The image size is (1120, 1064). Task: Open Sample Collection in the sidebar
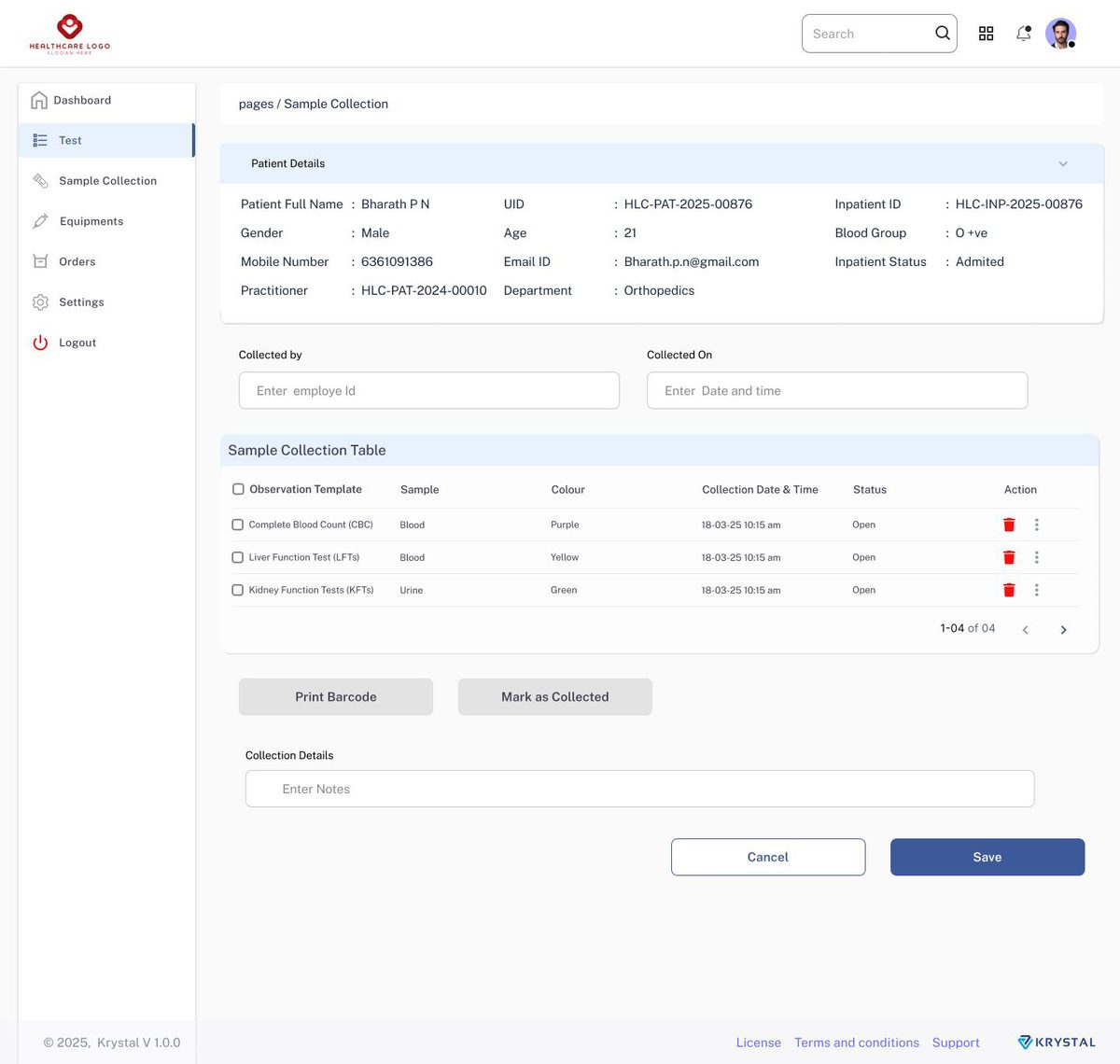[x=106, y=181]
